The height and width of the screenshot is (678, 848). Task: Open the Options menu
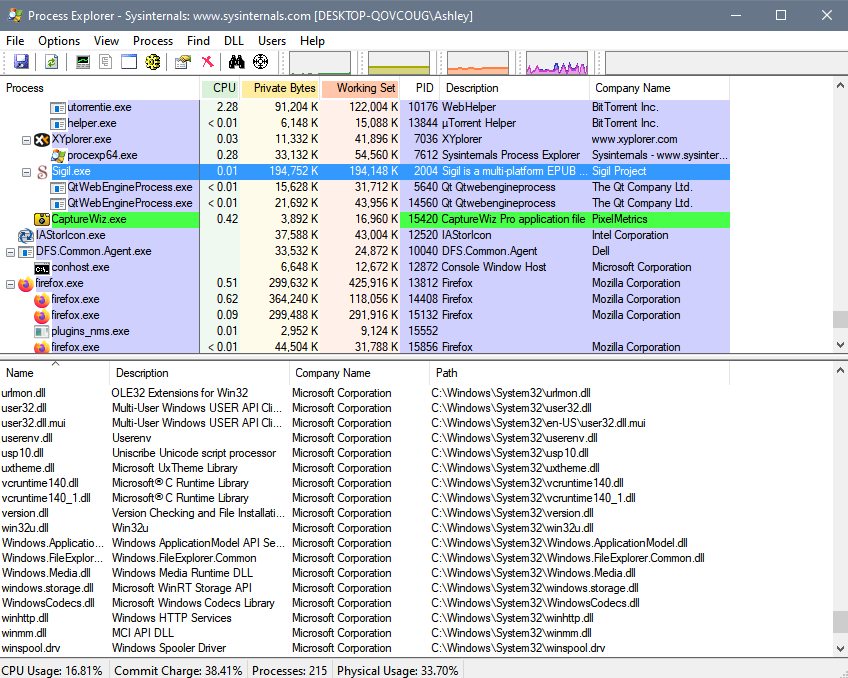[x=59, y=41]
